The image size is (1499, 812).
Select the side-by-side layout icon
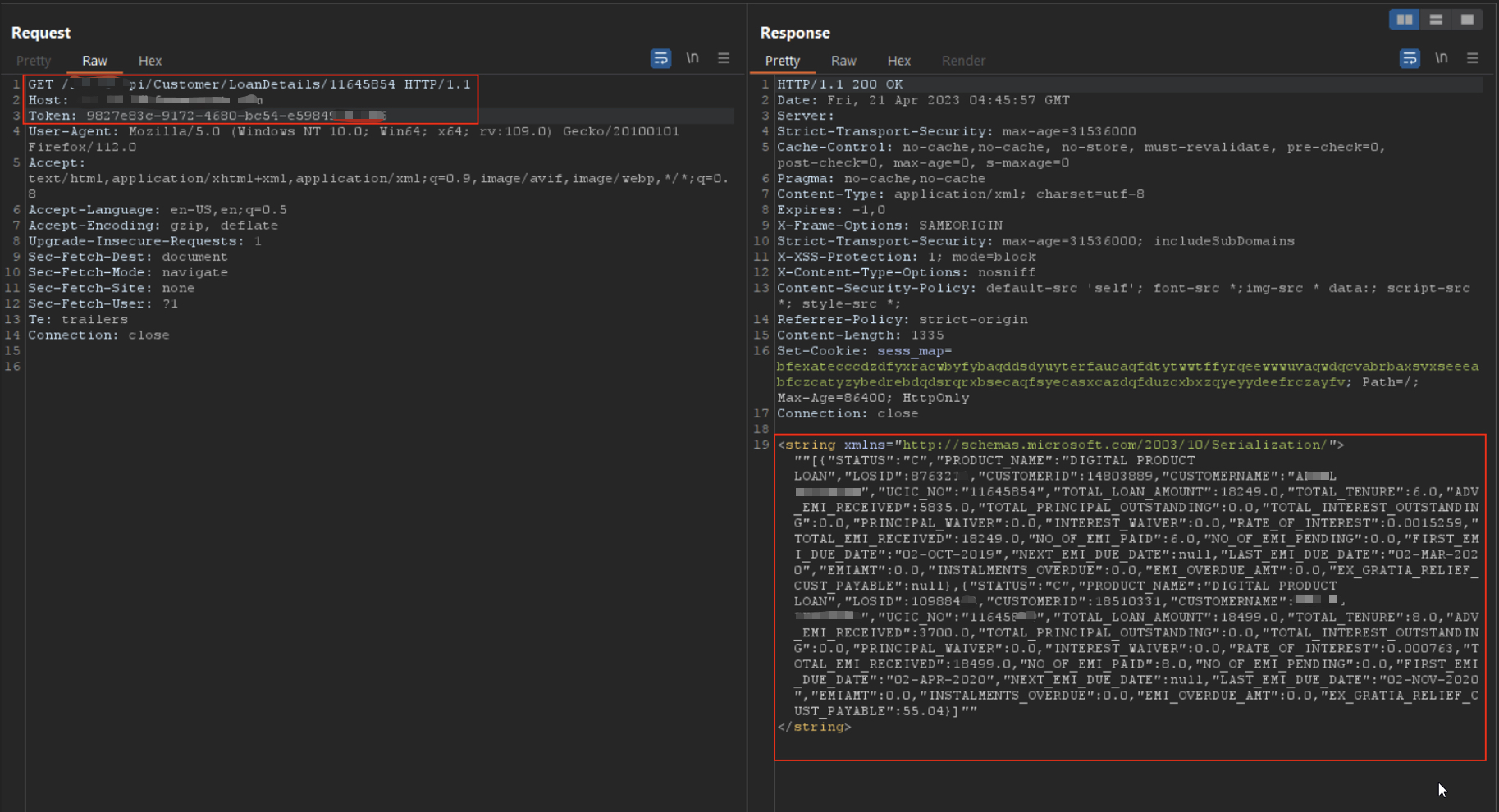[x=1405, y=20]
